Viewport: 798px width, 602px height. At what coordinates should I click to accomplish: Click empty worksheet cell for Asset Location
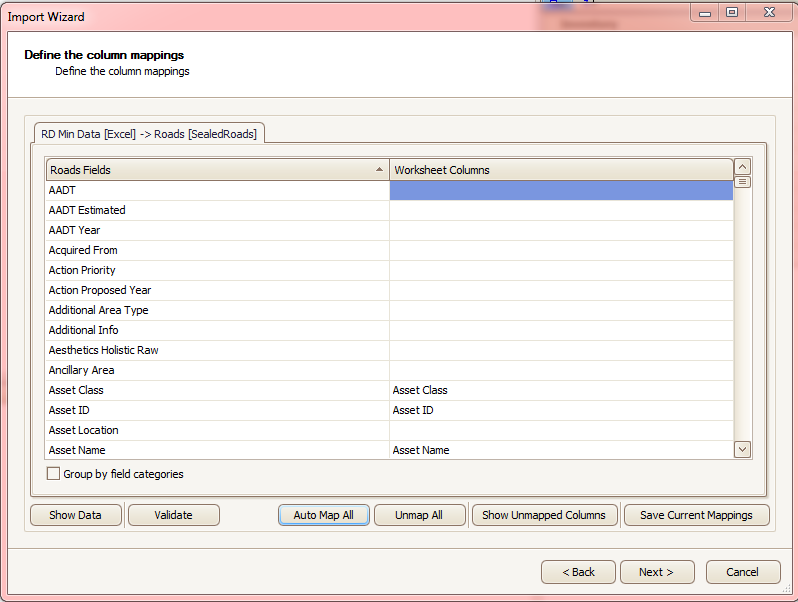[561, 431]
